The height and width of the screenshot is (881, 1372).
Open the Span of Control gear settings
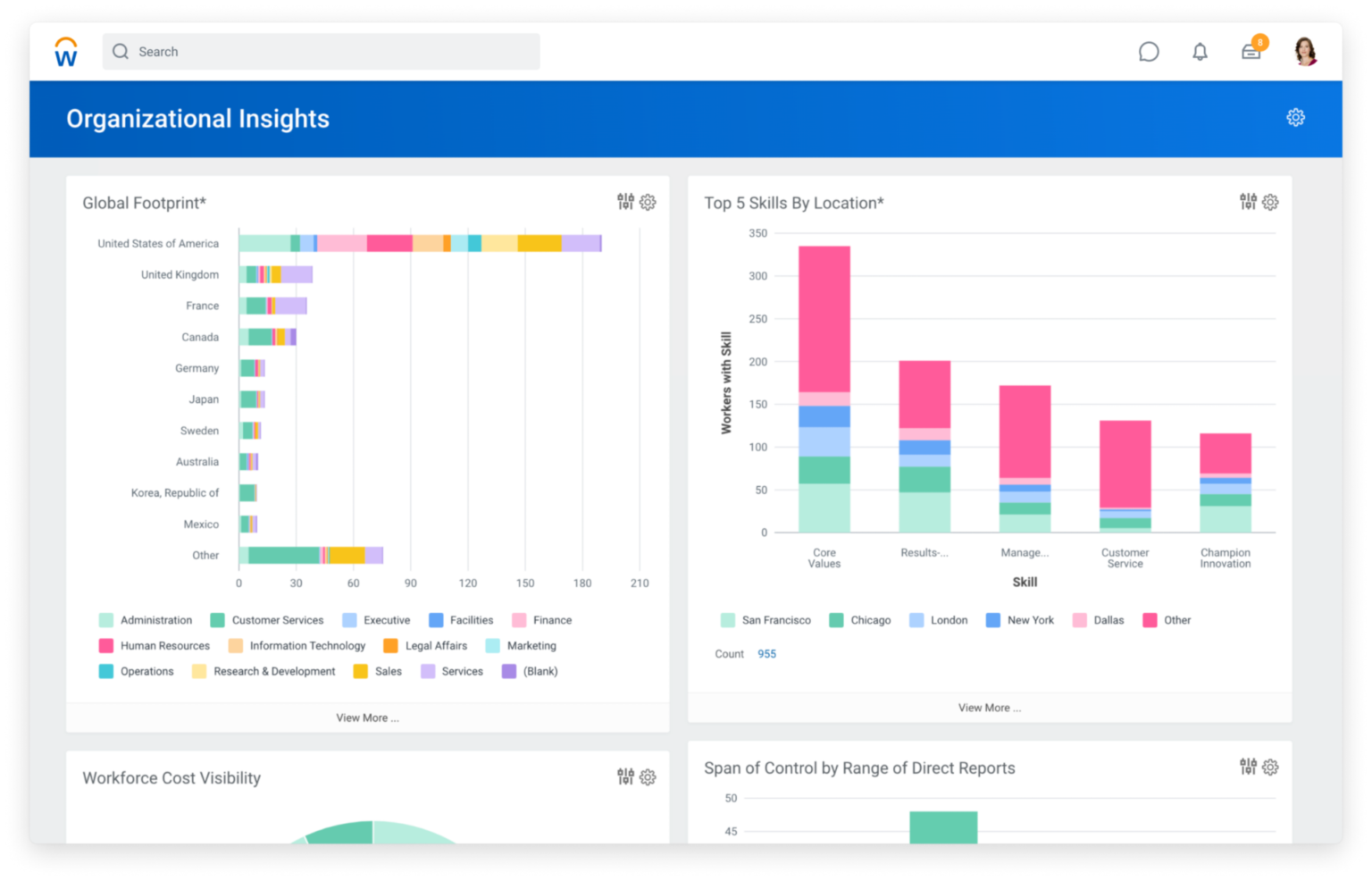tap(1270, 767)
